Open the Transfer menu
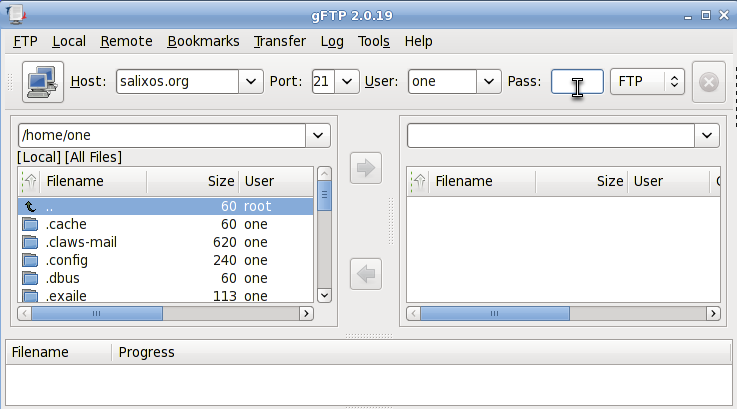Image resolution: width=737 pixels, height=409 pixels. pos(280,41)
